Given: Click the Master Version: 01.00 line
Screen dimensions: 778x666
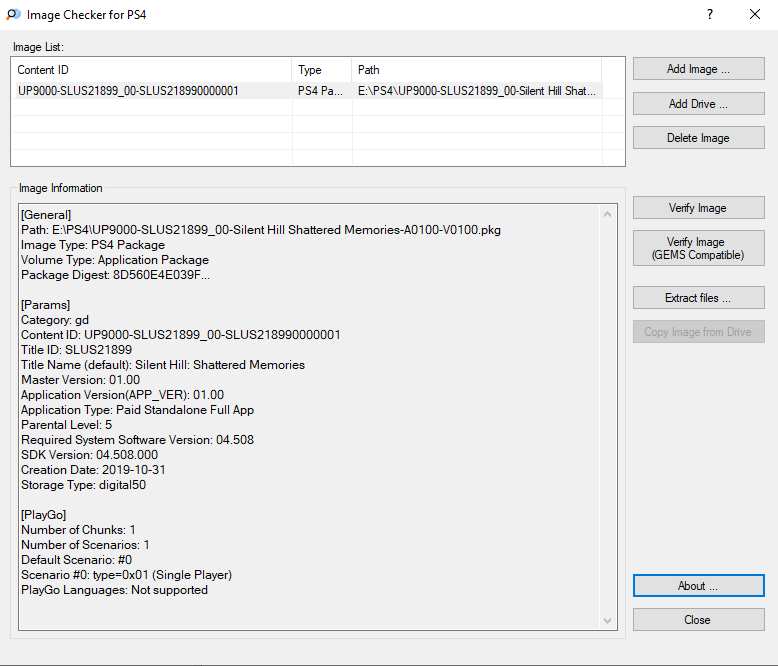Looking at the screenshot, I should 80,380.
